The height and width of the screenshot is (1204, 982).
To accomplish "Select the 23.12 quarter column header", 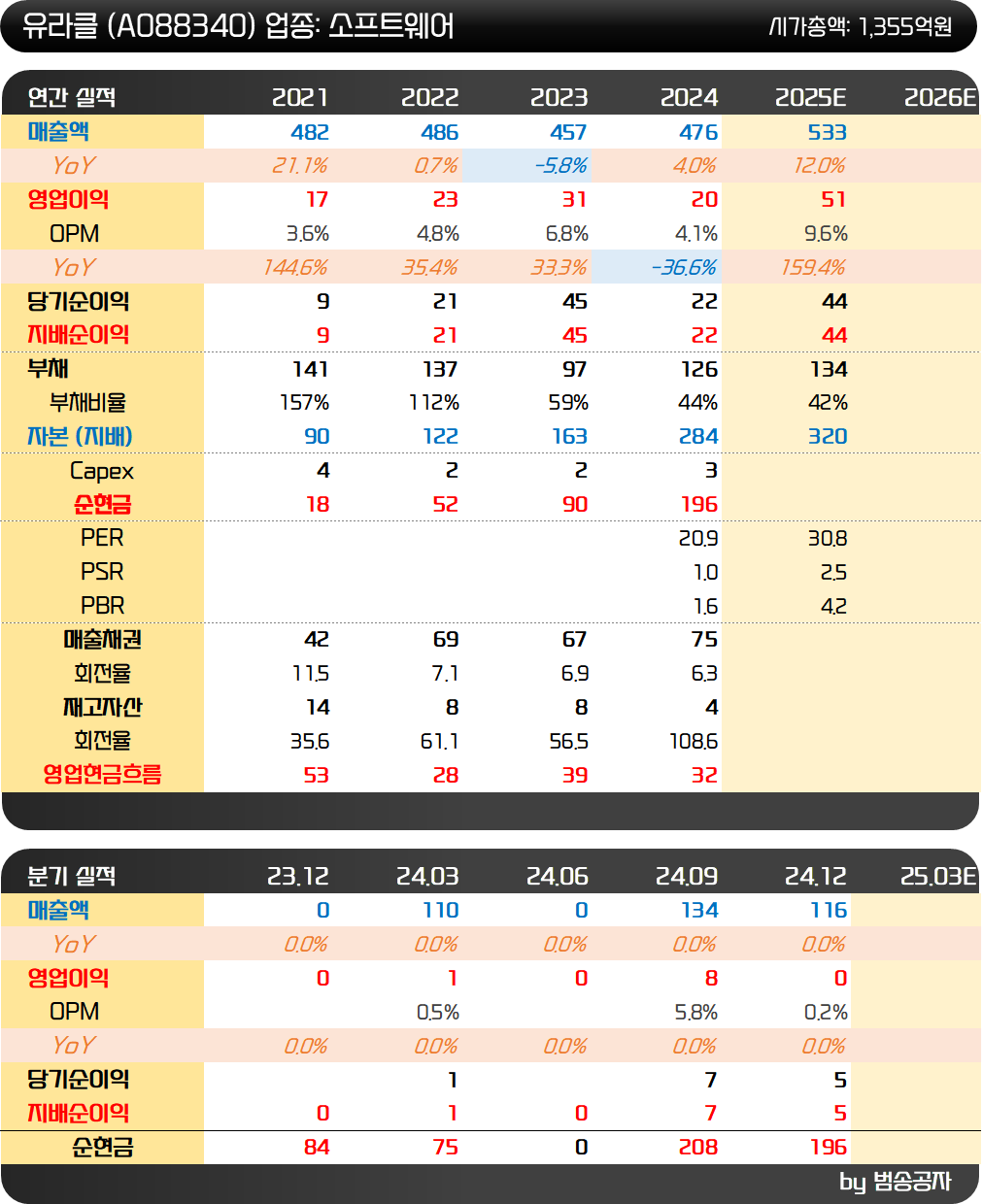I will (x=298, y=876).
